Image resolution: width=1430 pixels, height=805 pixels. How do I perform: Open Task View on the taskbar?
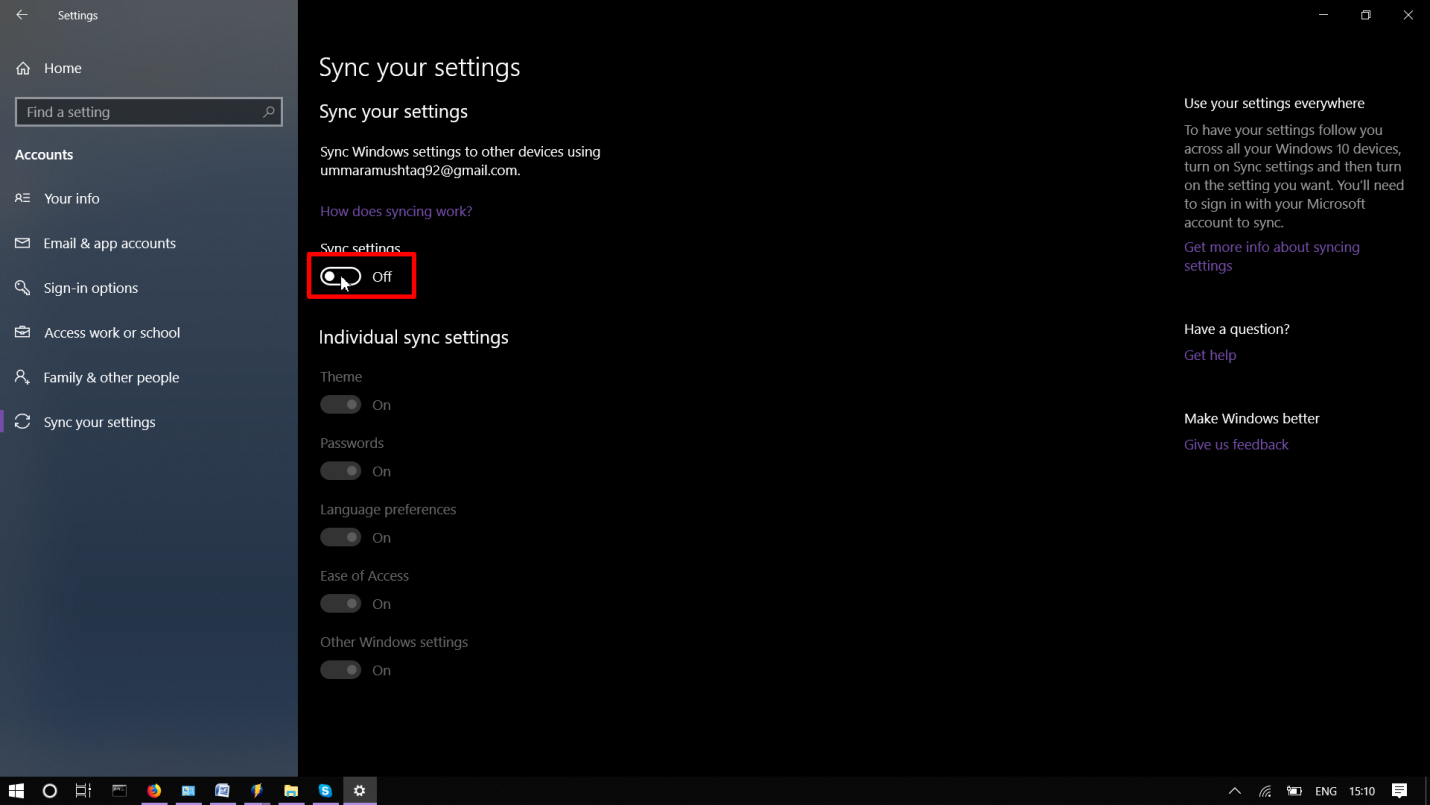(84, 791)
